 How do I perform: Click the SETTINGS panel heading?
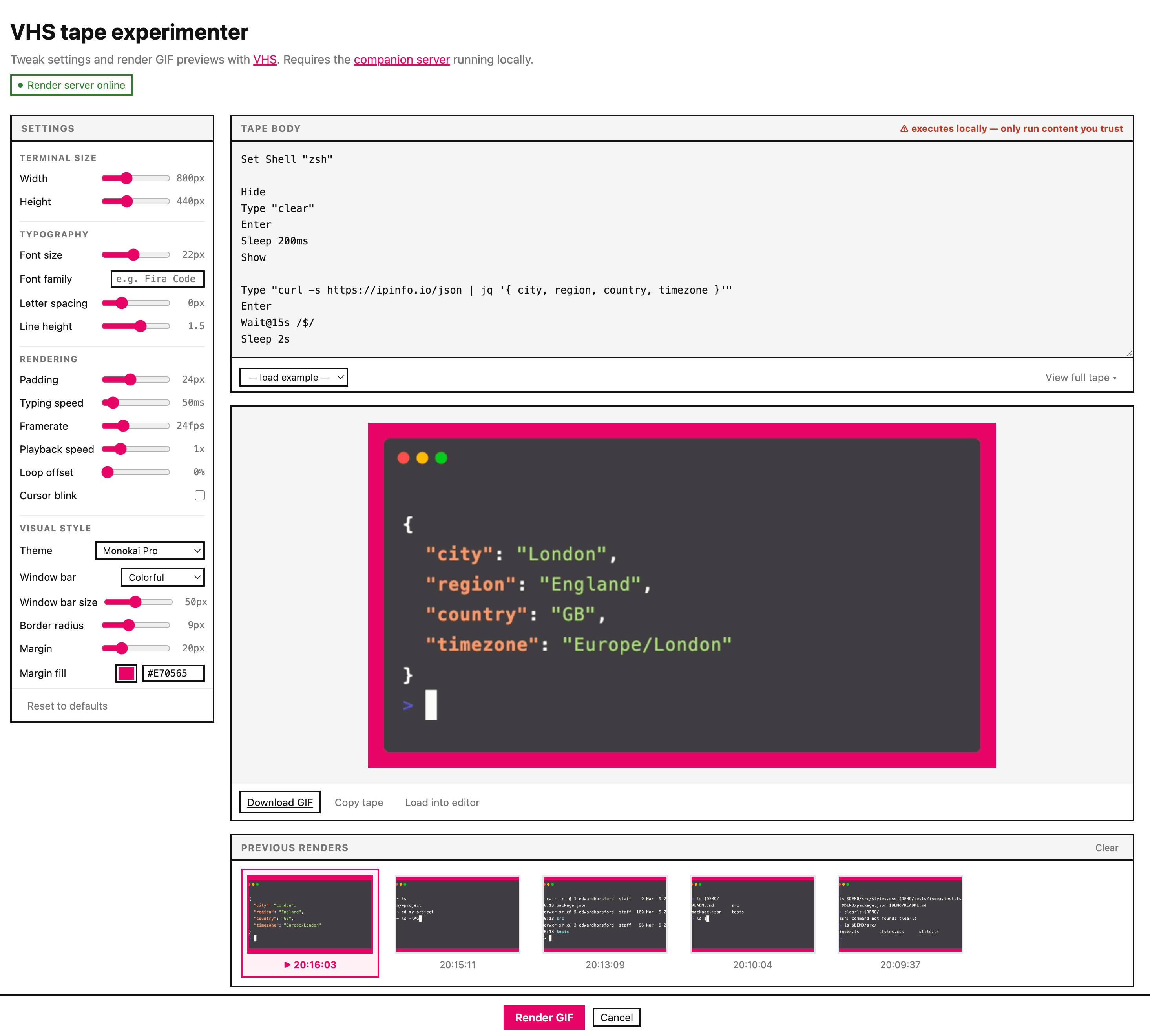pyautogui.click(x=48, y=129)
